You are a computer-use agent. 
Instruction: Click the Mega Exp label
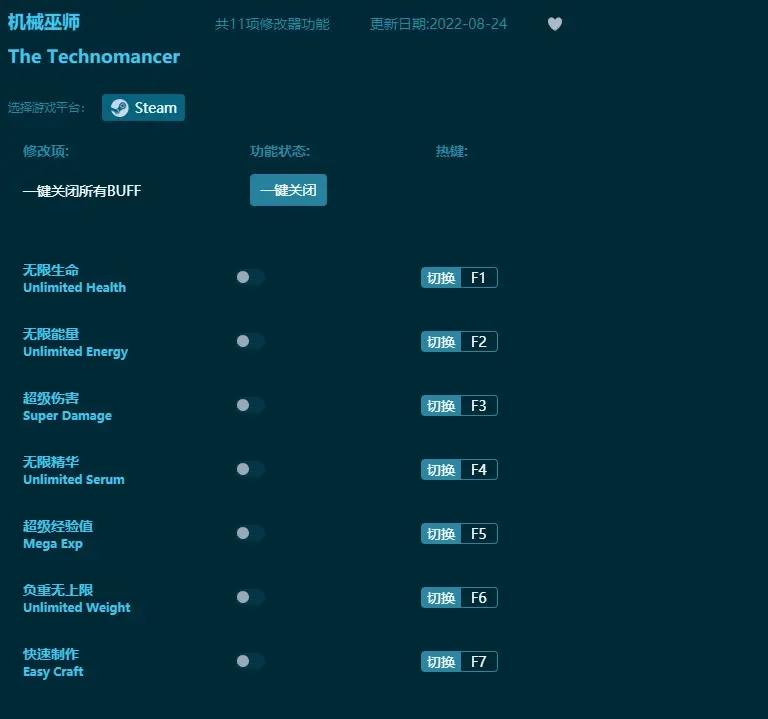coord(53,544)
